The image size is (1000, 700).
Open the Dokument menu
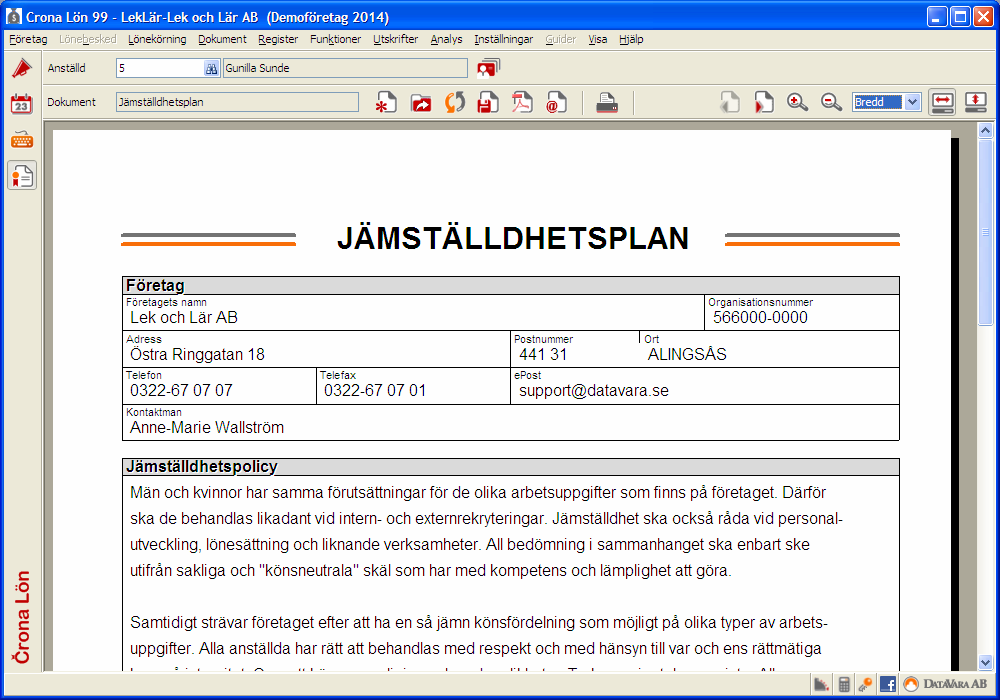point(222,39)
